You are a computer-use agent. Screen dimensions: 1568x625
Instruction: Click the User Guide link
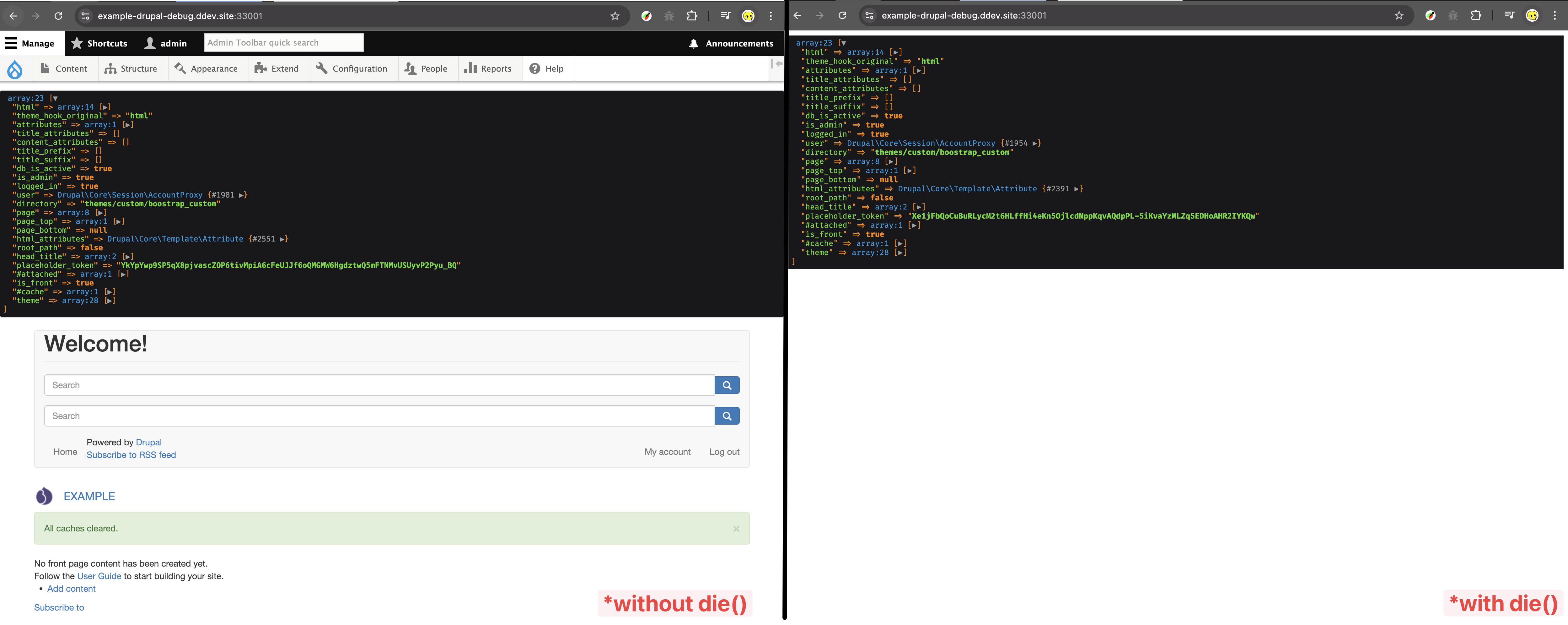pos(99,576)
